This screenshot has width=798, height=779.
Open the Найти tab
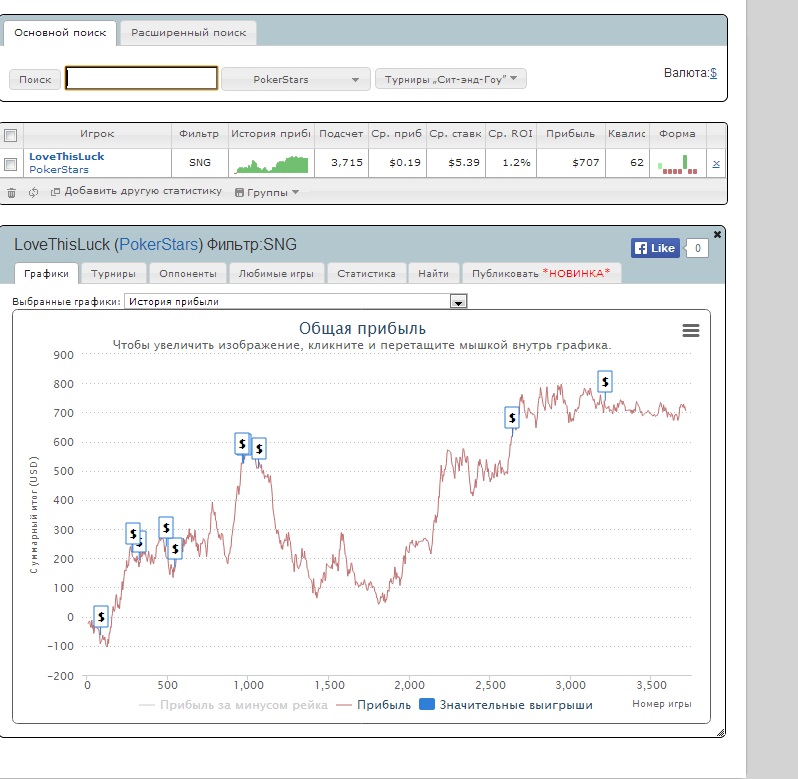click(434, 273)
